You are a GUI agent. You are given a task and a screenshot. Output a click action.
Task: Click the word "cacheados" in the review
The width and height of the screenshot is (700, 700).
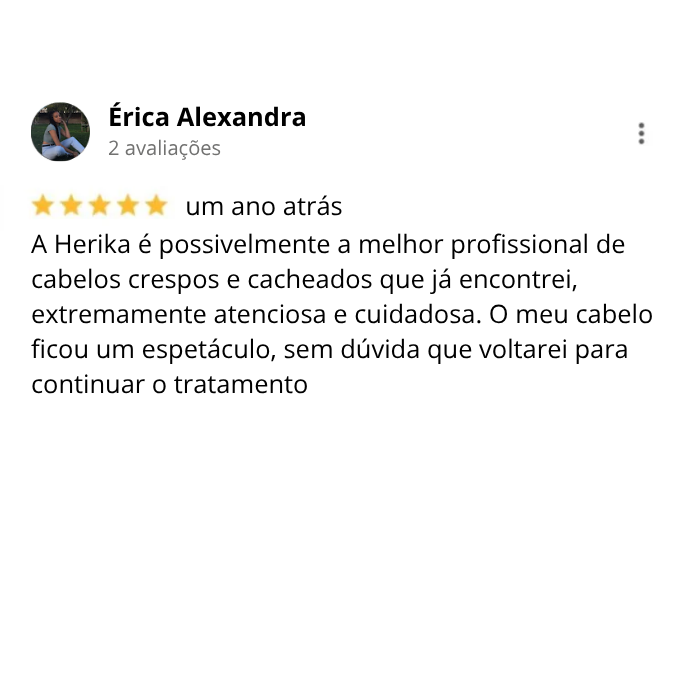310,280
